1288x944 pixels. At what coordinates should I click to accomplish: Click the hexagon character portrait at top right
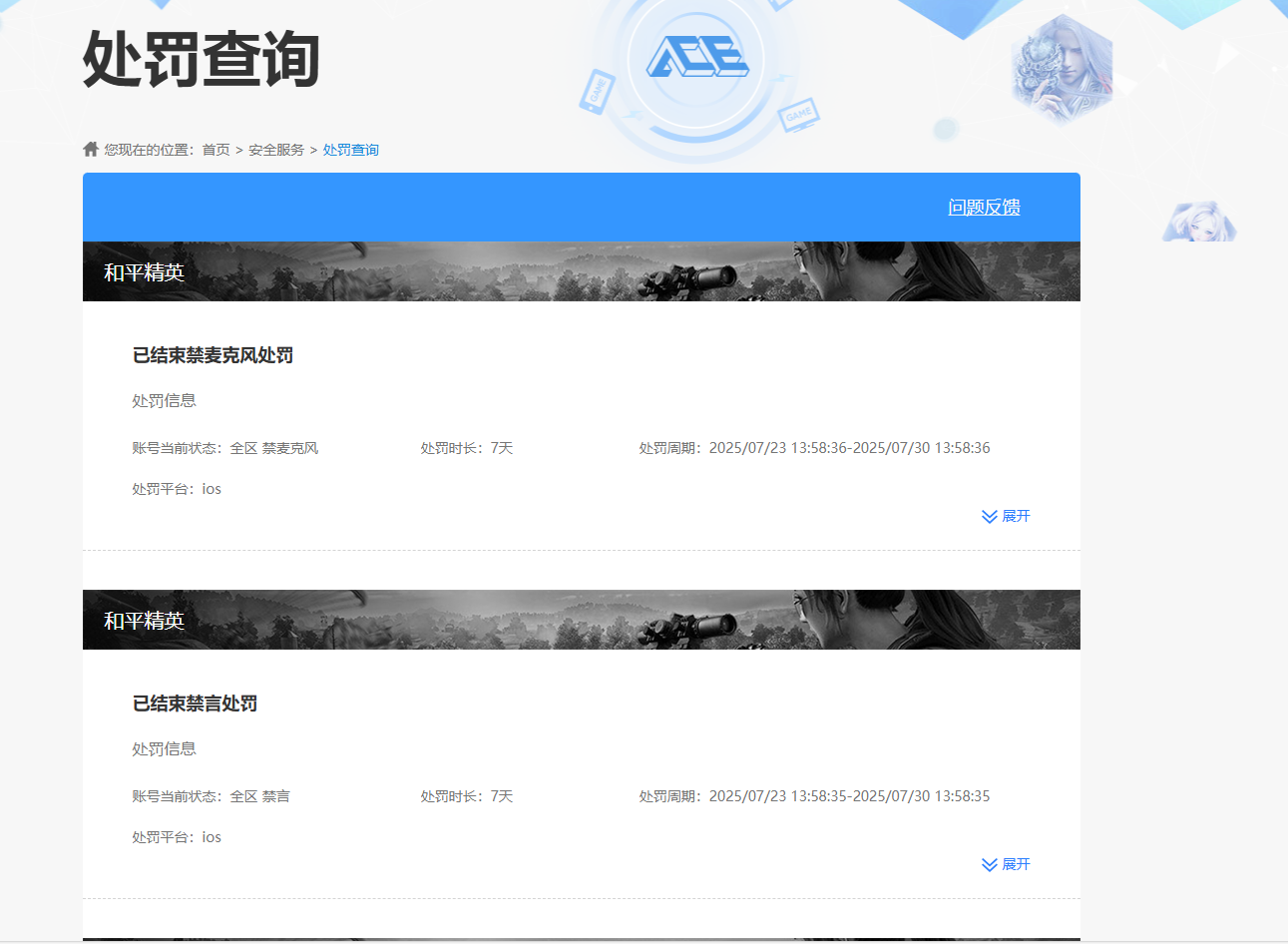click(1062, 68)
